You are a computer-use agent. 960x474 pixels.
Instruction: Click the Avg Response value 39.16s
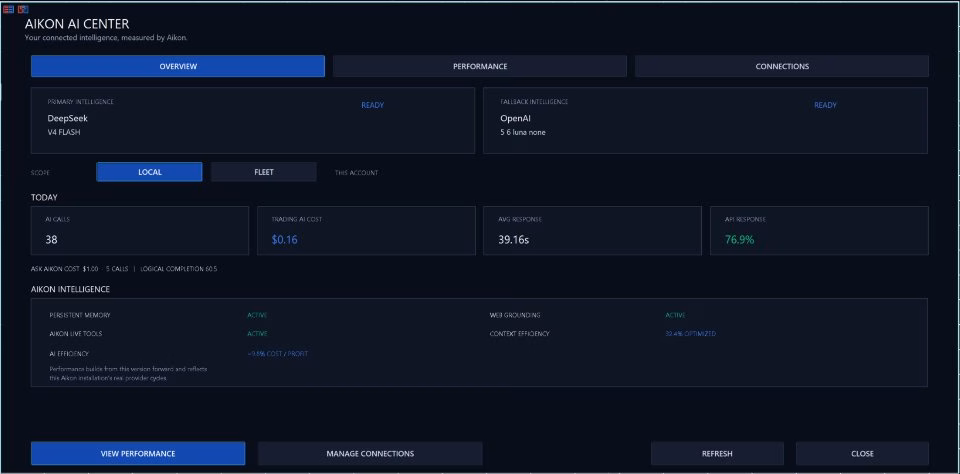click(514, 239)
